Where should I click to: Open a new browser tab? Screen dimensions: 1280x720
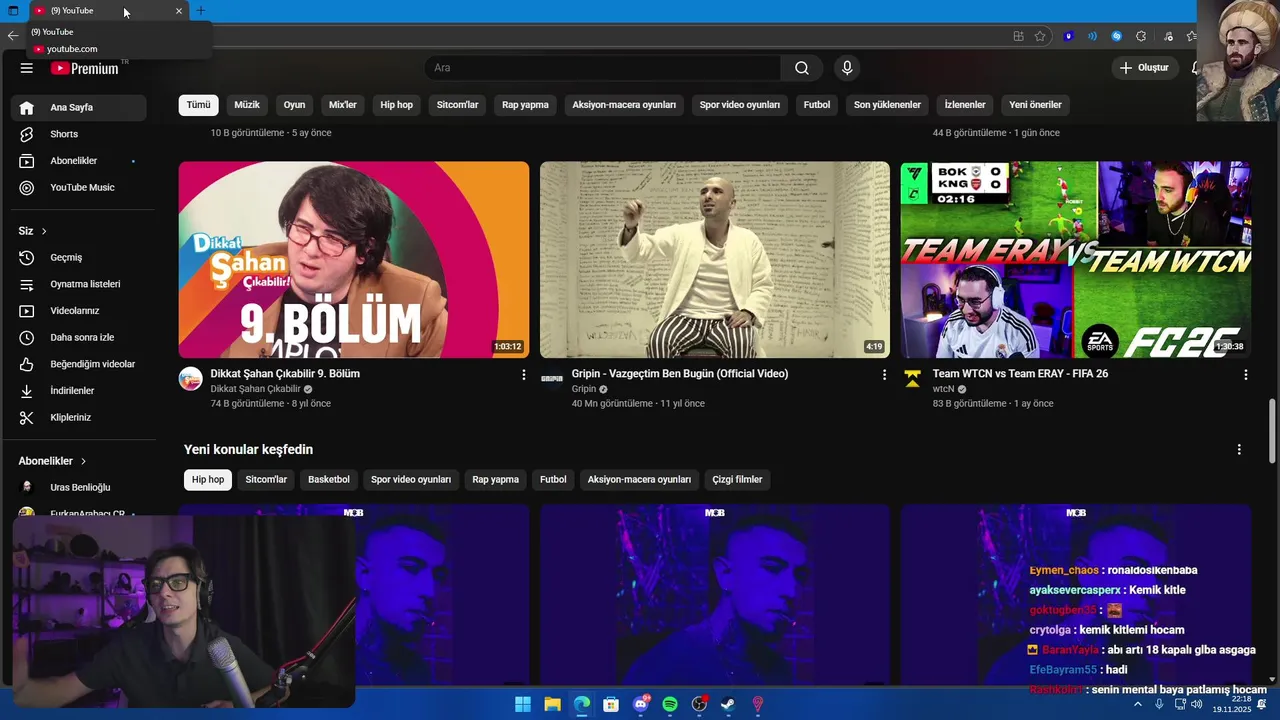(x=200, y=11)
